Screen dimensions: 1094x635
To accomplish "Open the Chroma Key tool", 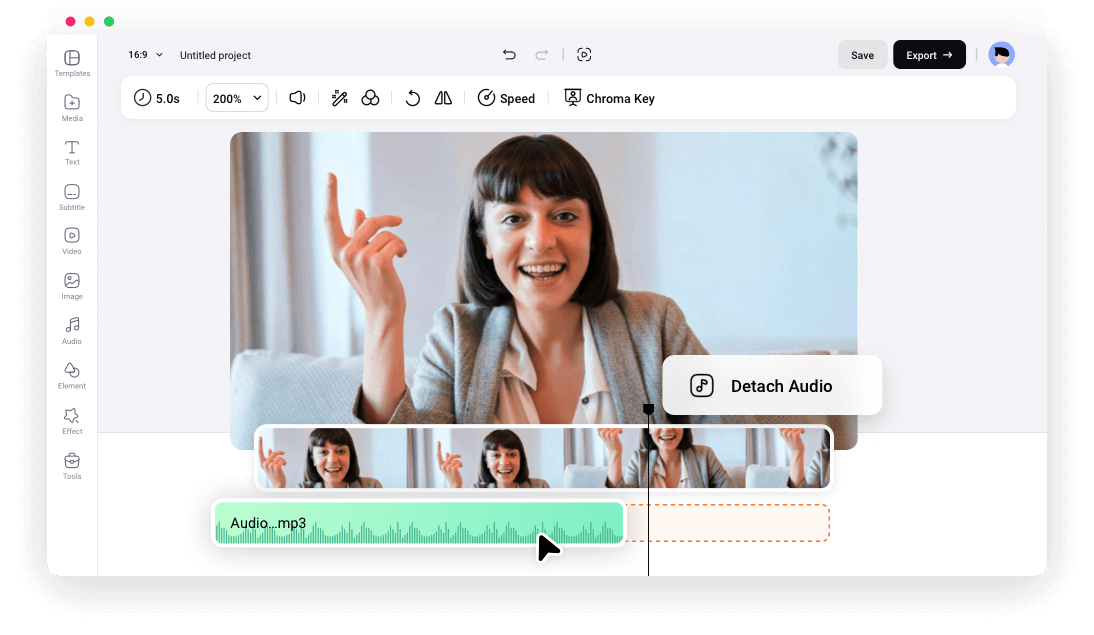I will 609,98.
